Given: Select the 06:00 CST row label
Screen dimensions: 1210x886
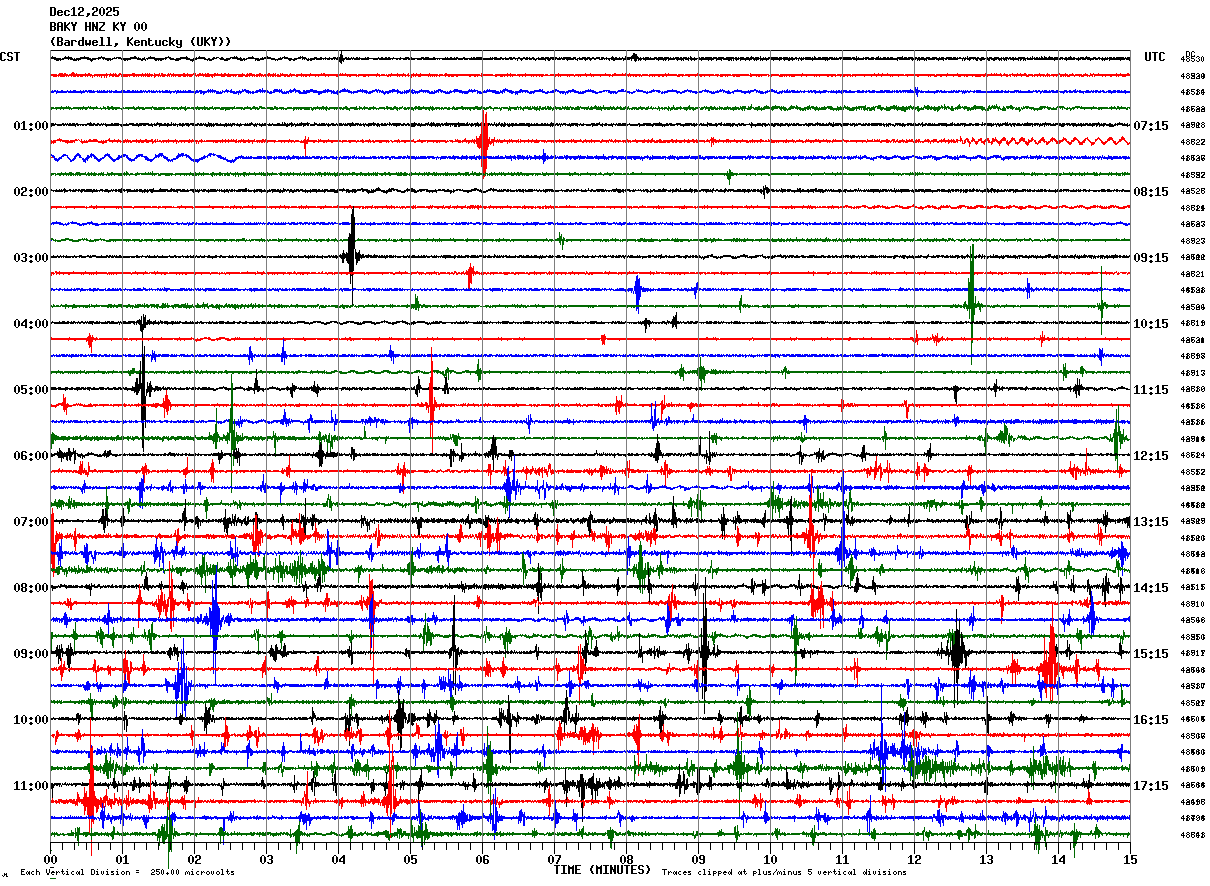Looking at the screenshot, I should click(31, 456).
